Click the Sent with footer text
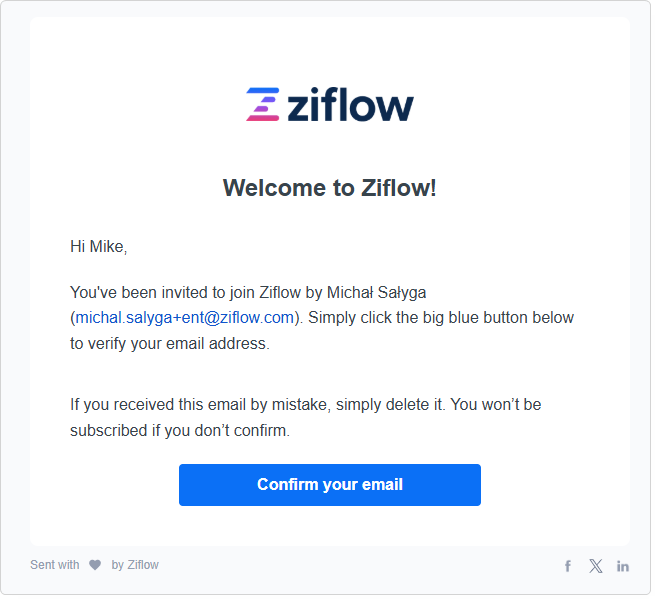Viewport: 666px width, 610px height. tap(55, 565)
